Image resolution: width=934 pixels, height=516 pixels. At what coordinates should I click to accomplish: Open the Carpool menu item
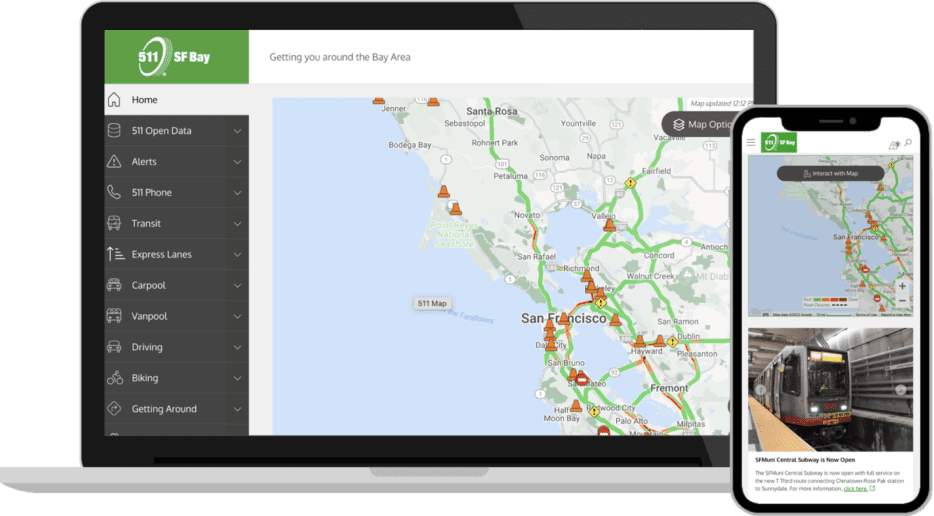coord(176,285)
